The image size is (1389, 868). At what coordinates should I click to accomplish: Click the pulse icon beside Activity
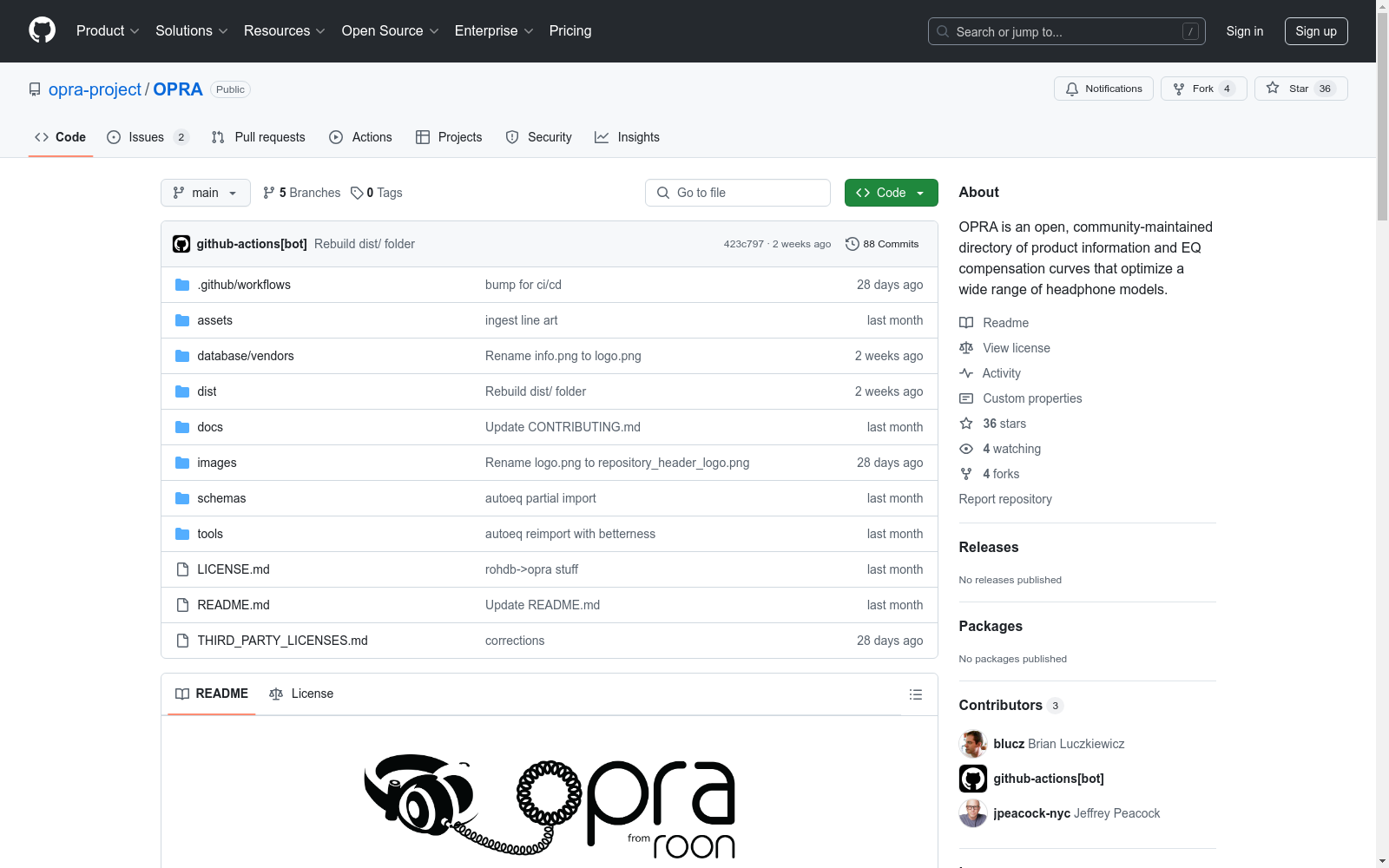966,373
